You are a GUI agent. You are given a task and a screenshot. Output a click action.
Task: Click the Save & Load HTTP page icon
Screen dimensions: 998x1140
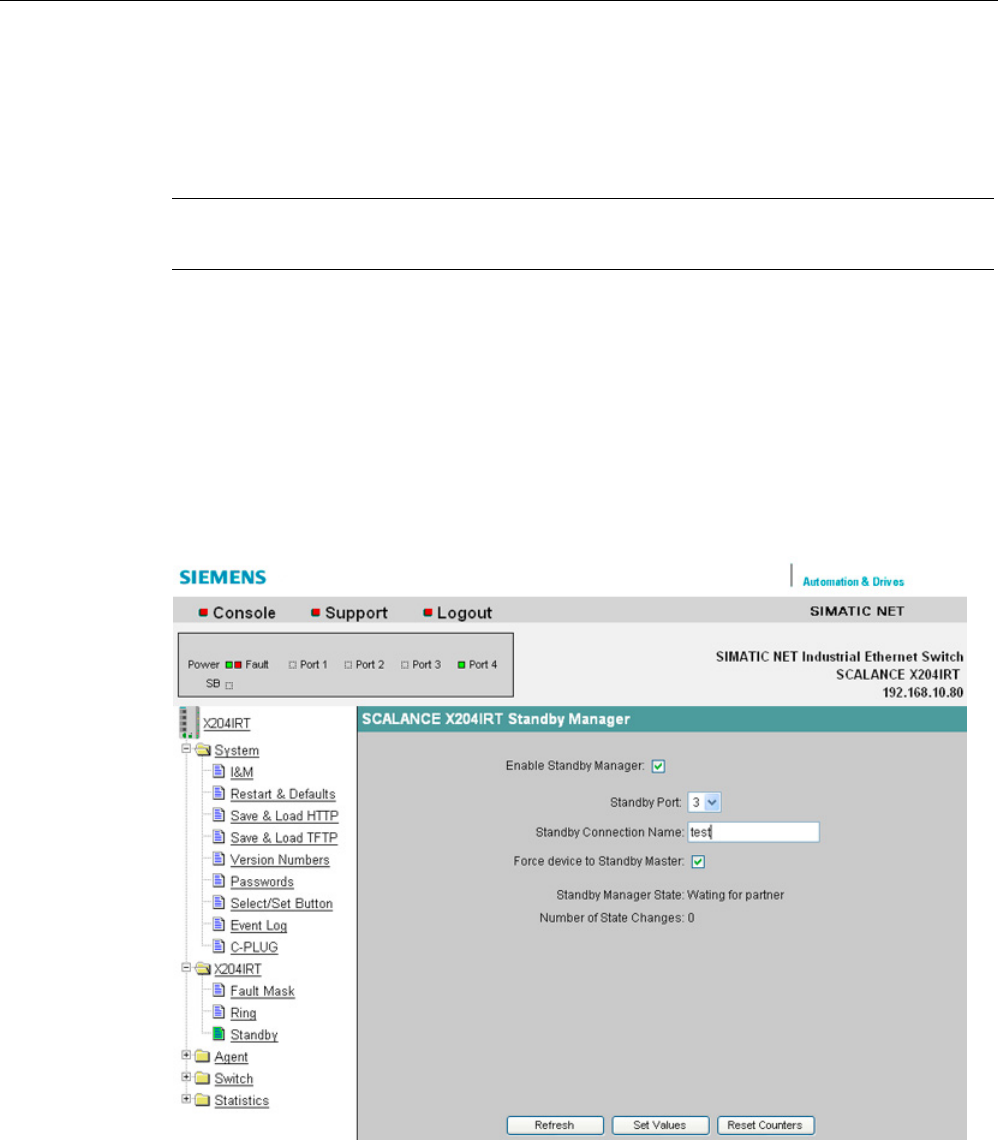(218, 815)
